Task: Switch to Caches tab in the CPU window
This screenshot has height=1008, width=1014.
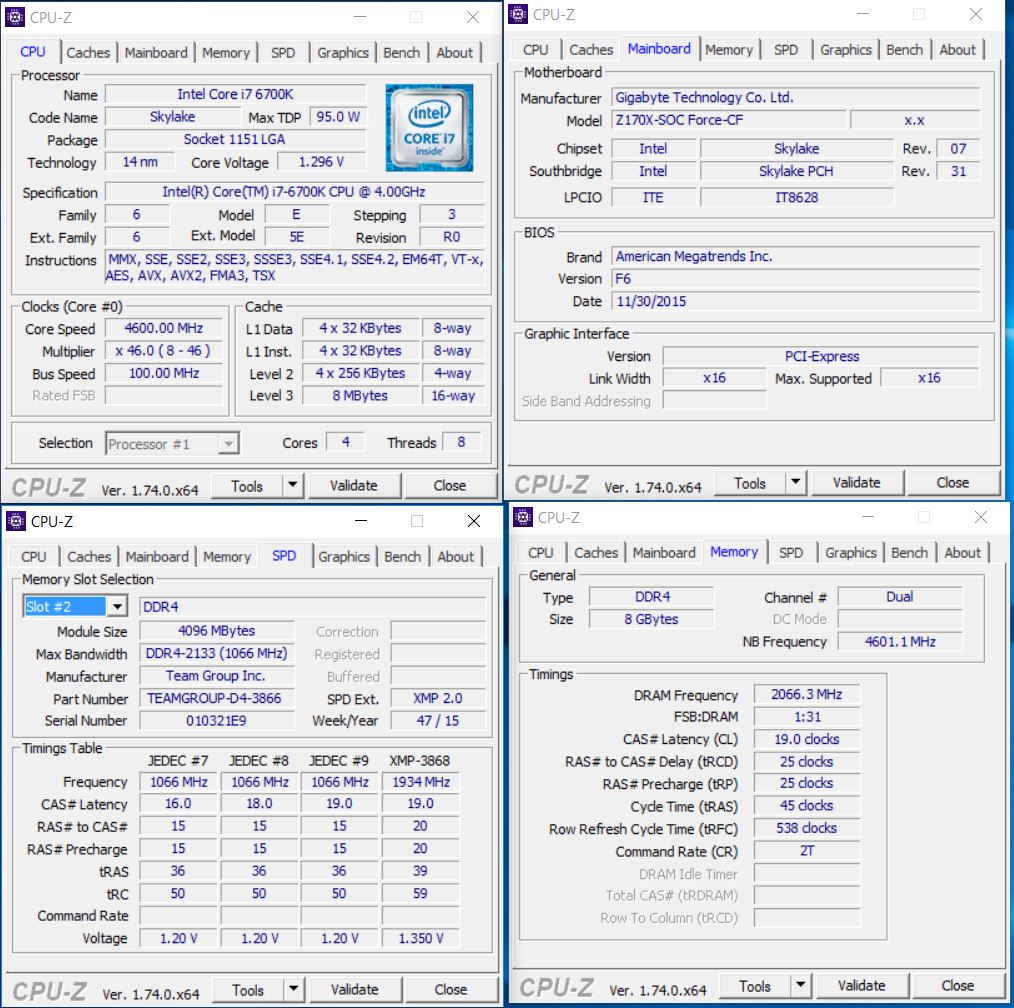Action: click(x=88, y=53)
